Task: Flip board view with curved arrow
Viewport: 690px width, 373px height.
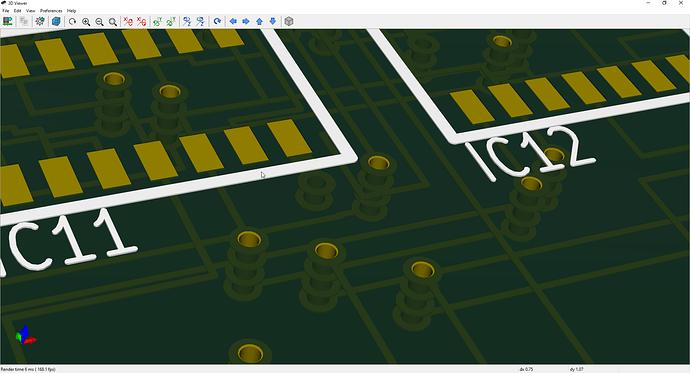Action: coord(217,21)
